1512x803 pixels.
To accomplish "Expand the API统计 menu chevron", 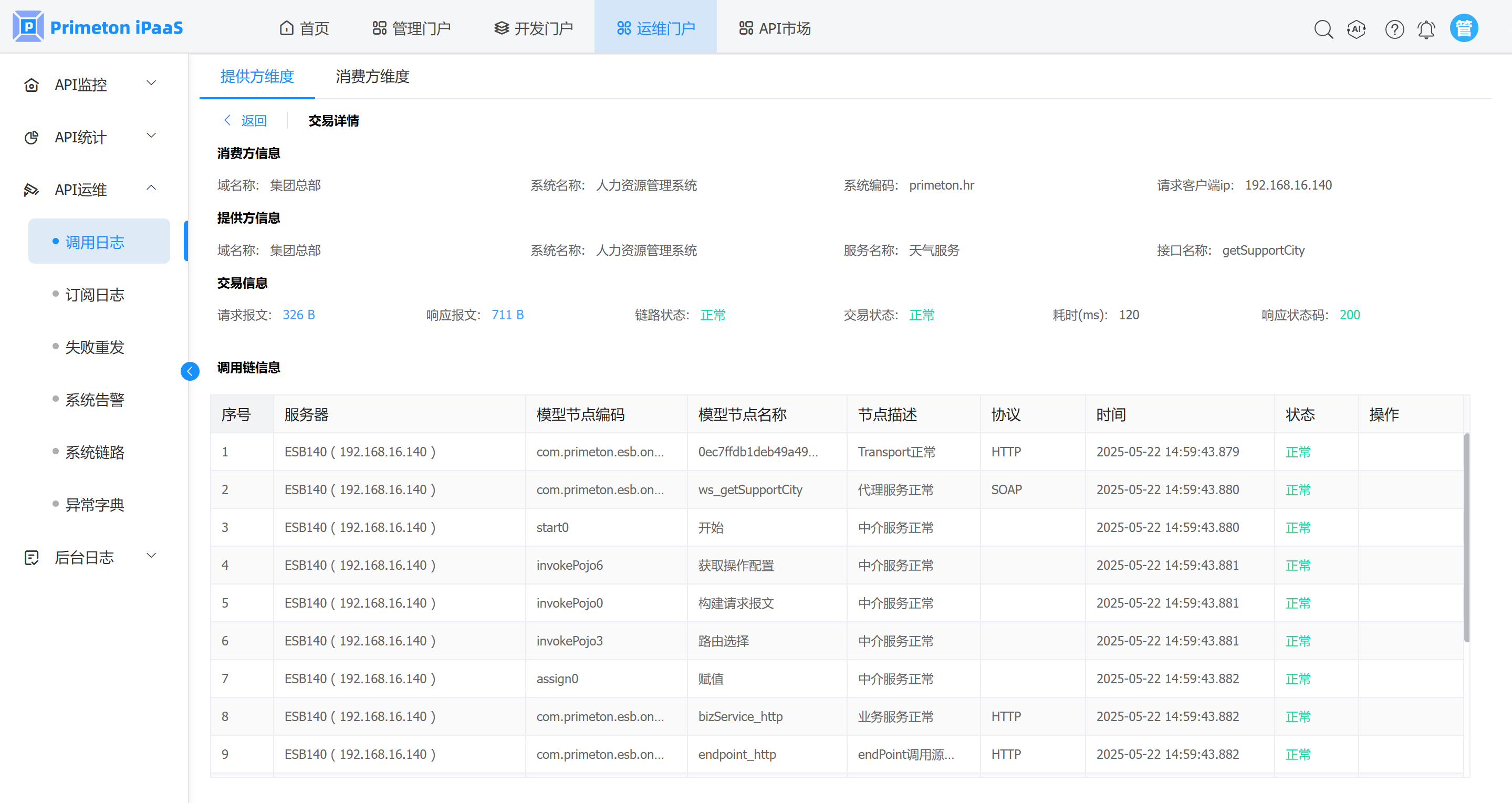I will 151,136.
